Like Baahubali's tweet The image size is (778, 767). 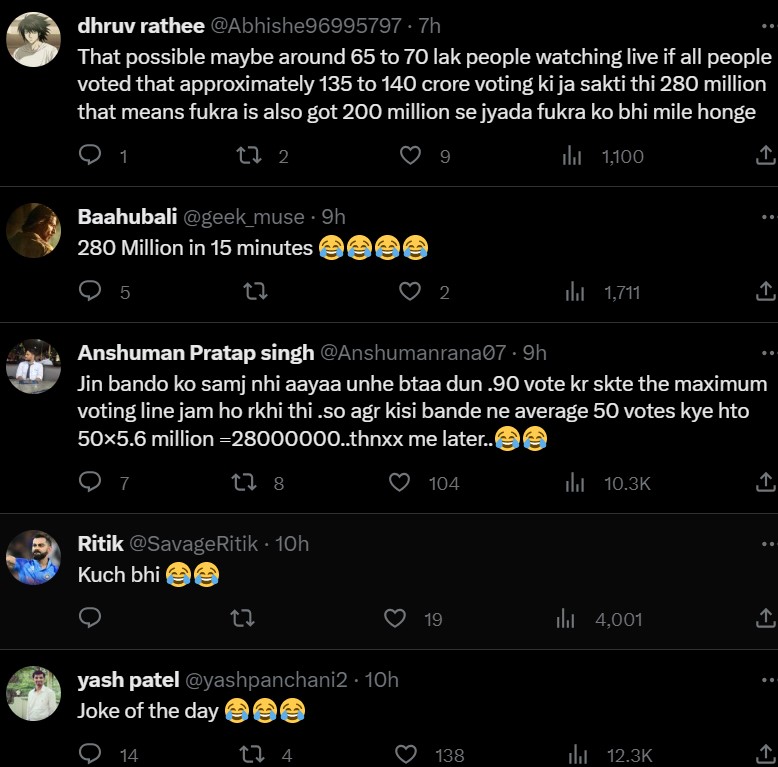[x=410, y=292]
